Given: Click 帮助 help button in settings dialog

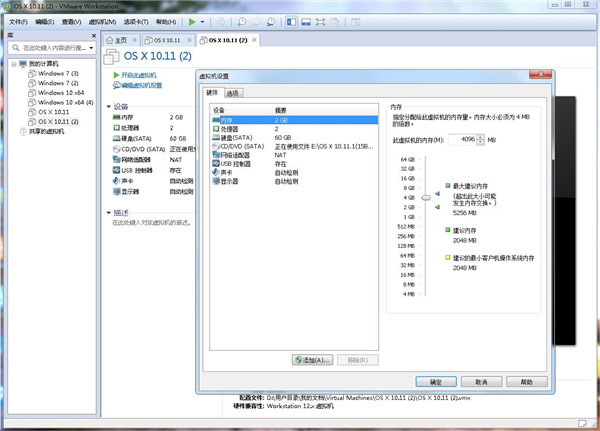Looking at the screenshot, I should coord(527,382).
